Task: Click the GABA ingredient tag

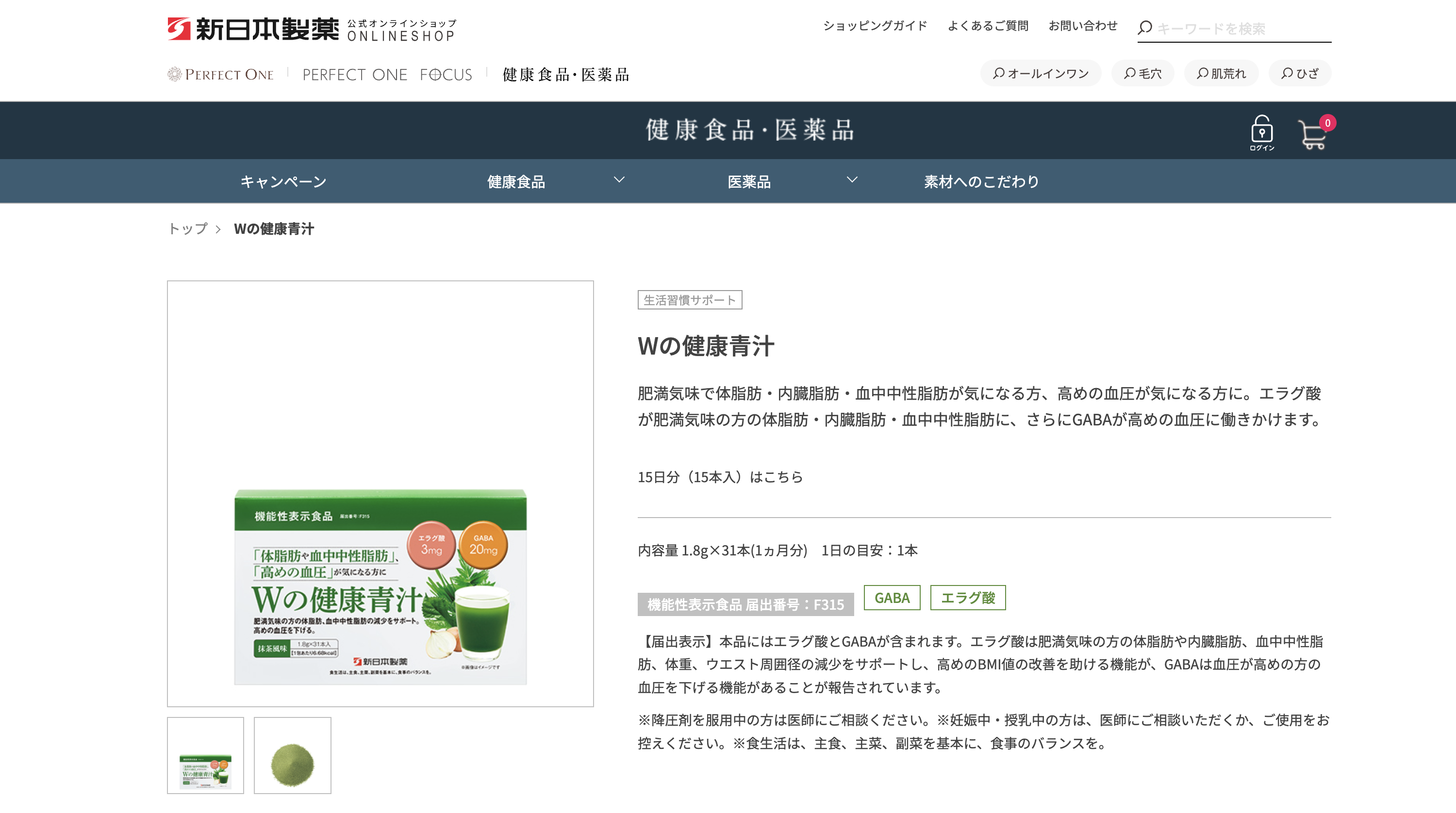Action: pyautogui.click(x=892, y=598)
